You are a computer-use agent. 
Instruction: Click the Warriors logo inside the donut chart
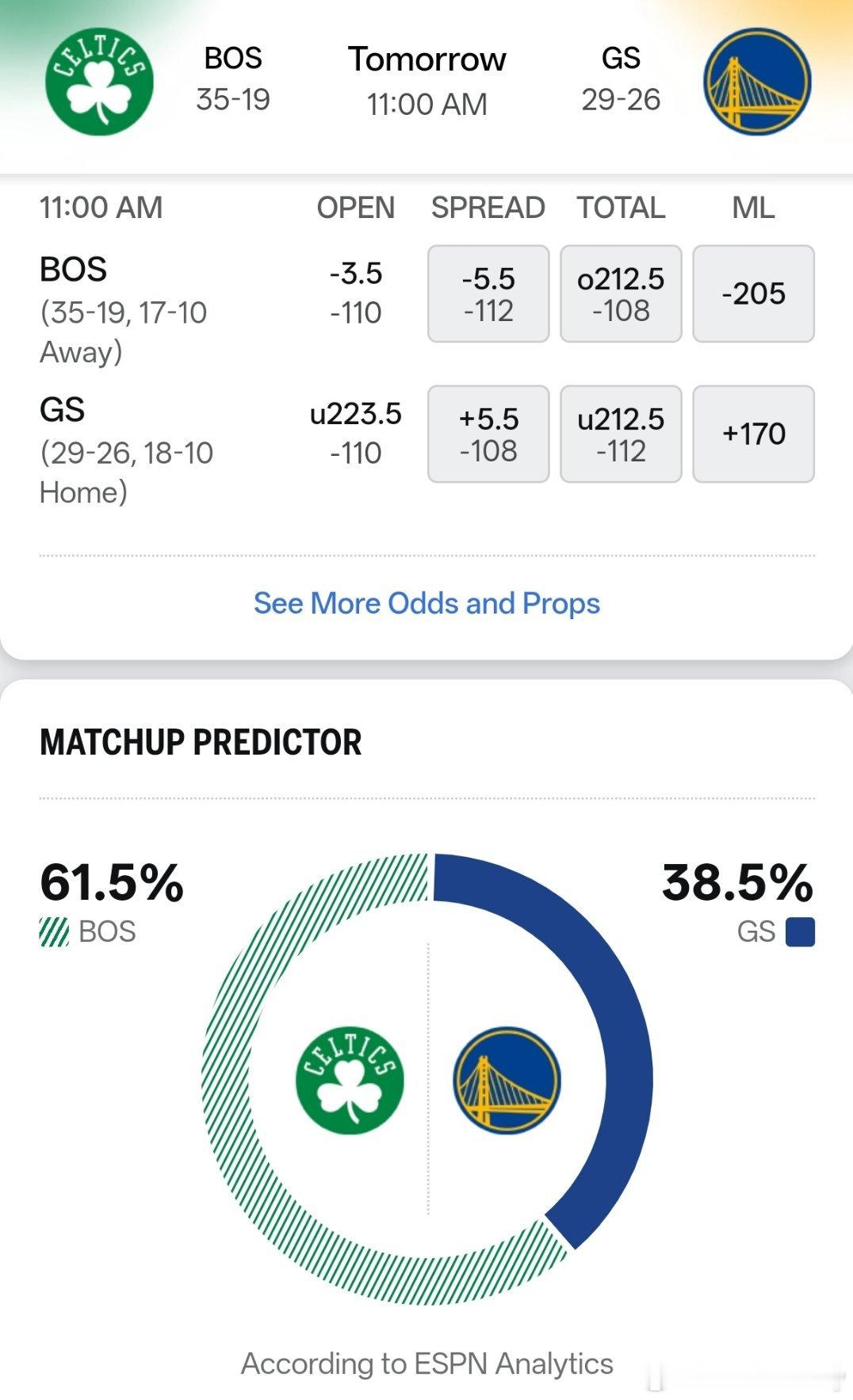507,1080
